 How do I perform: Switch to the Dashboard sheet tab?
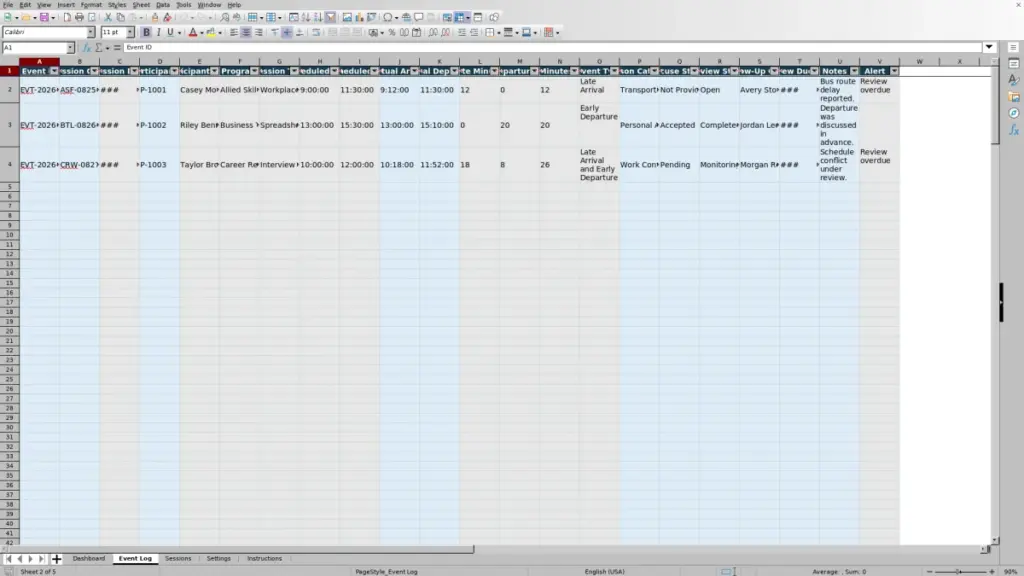click(x=89, y=559)
